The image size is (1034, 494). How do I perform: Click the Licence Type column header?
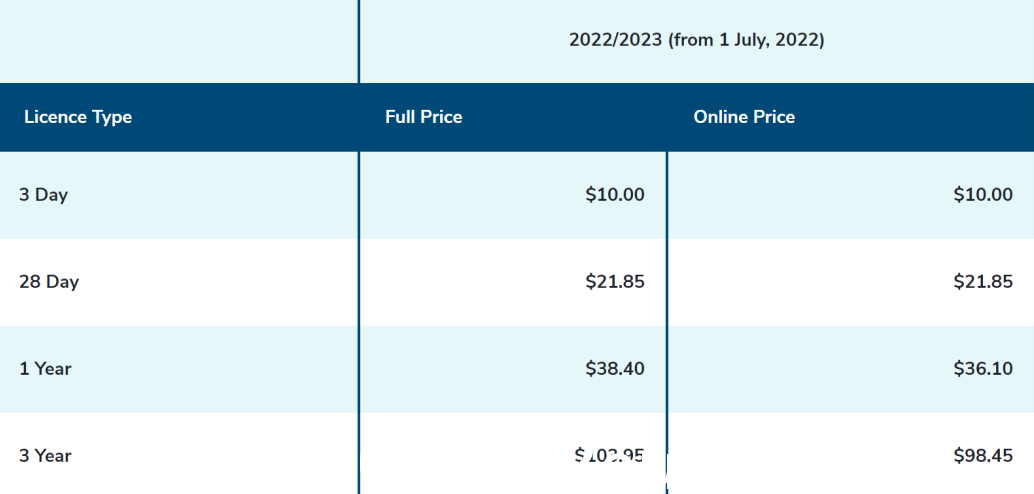coord(78,117)
